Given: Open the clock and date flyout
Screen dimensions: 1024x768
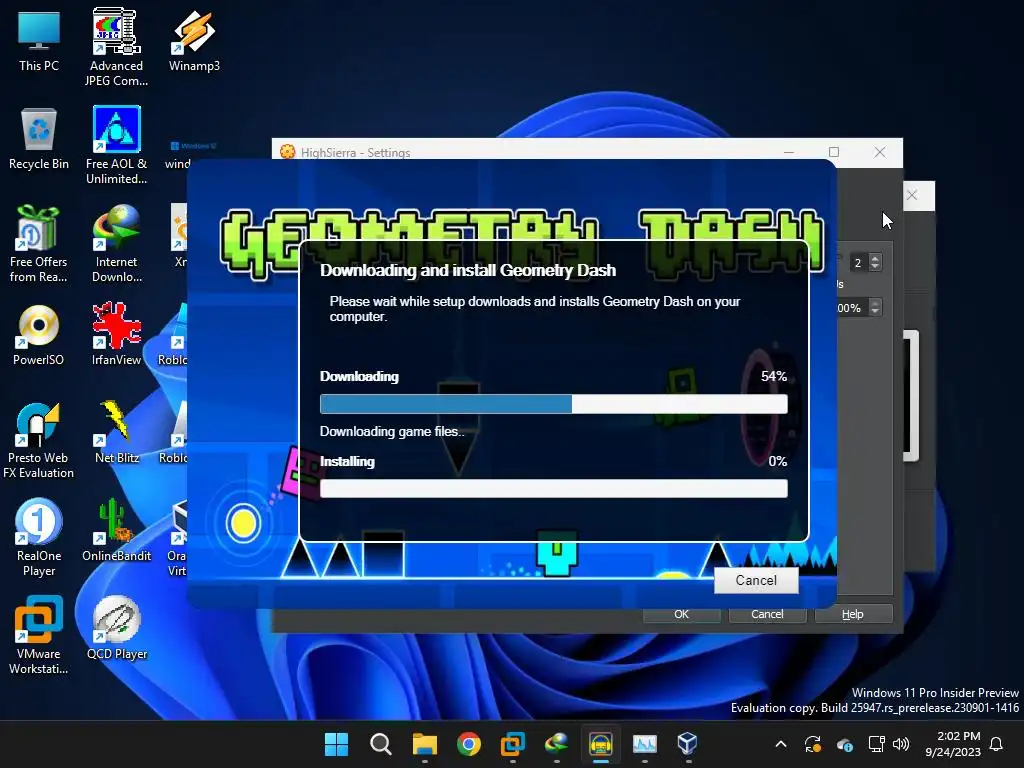Looking at the screenshot, I should point(953,744).
